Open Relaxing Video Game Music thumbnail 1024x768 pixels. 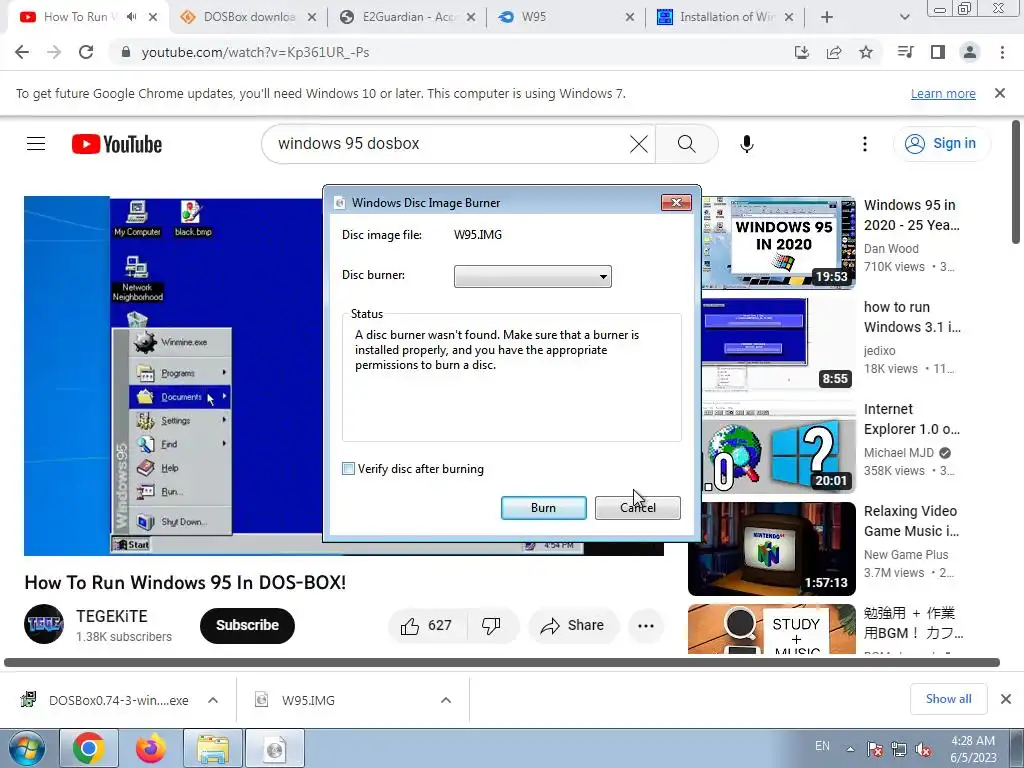772,549
